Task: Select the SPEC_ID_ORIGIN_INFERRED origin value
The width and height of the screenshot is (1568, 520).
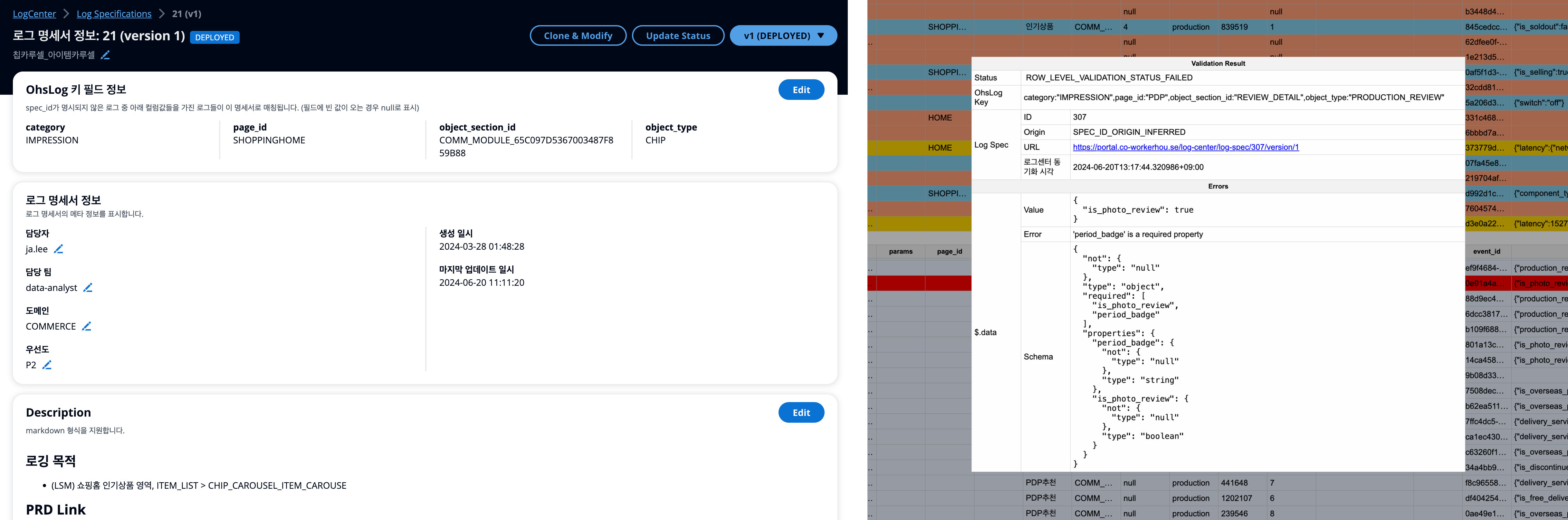Action: [x=1129, y=132]
